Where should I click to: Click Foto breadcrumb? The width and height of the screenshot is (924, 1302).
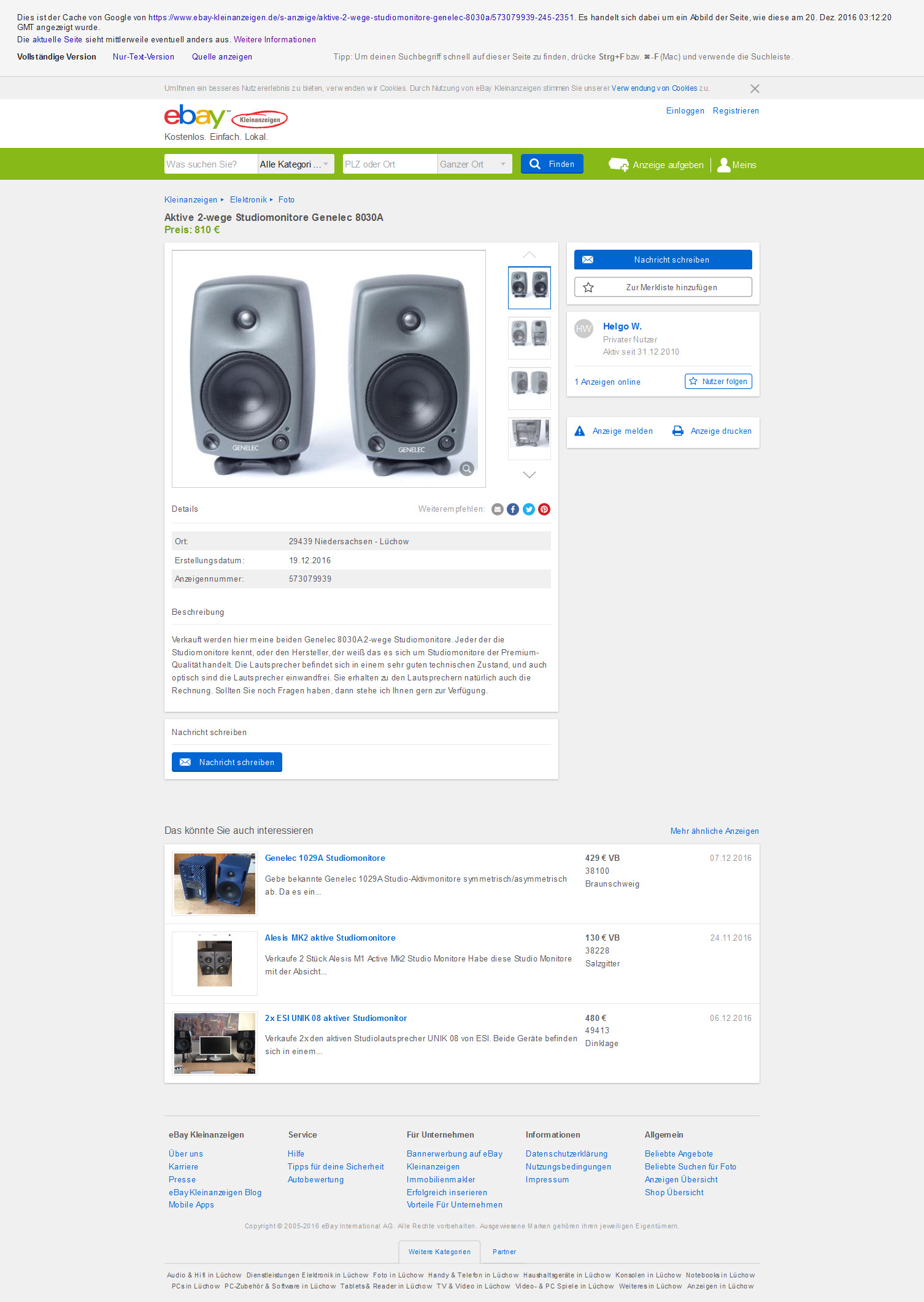point(287,199)
